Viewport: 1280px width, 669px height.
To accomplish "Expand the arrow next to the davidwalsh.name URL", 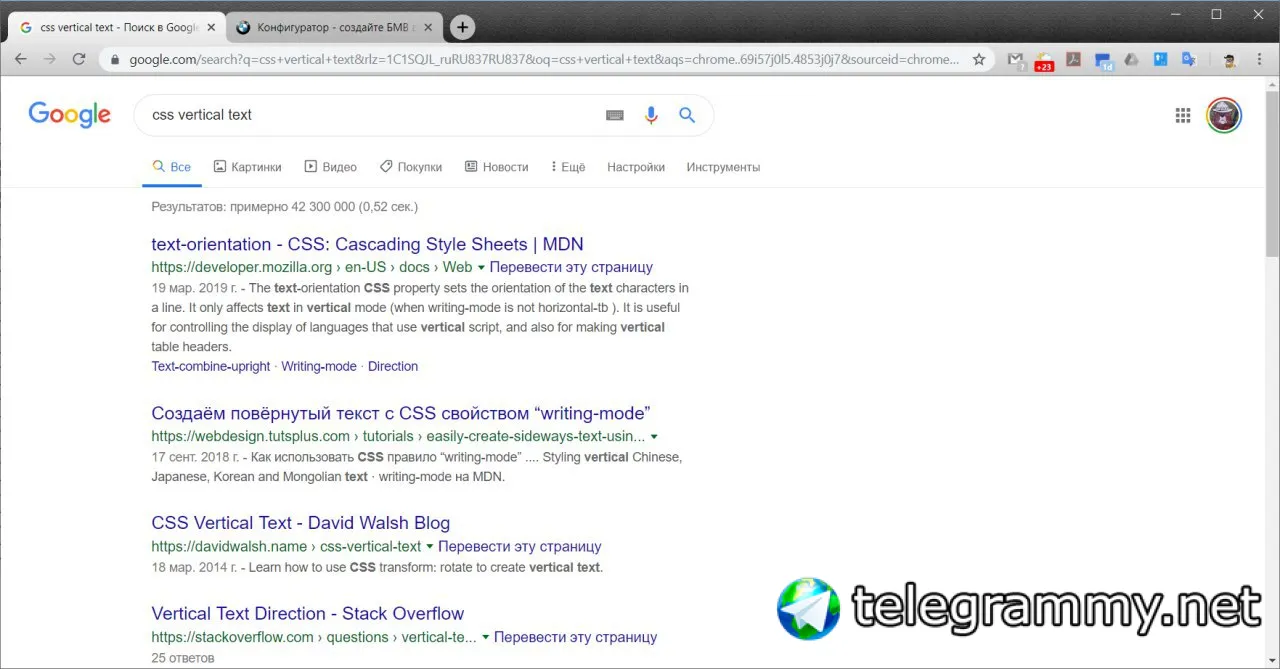I will coord(430,547).
